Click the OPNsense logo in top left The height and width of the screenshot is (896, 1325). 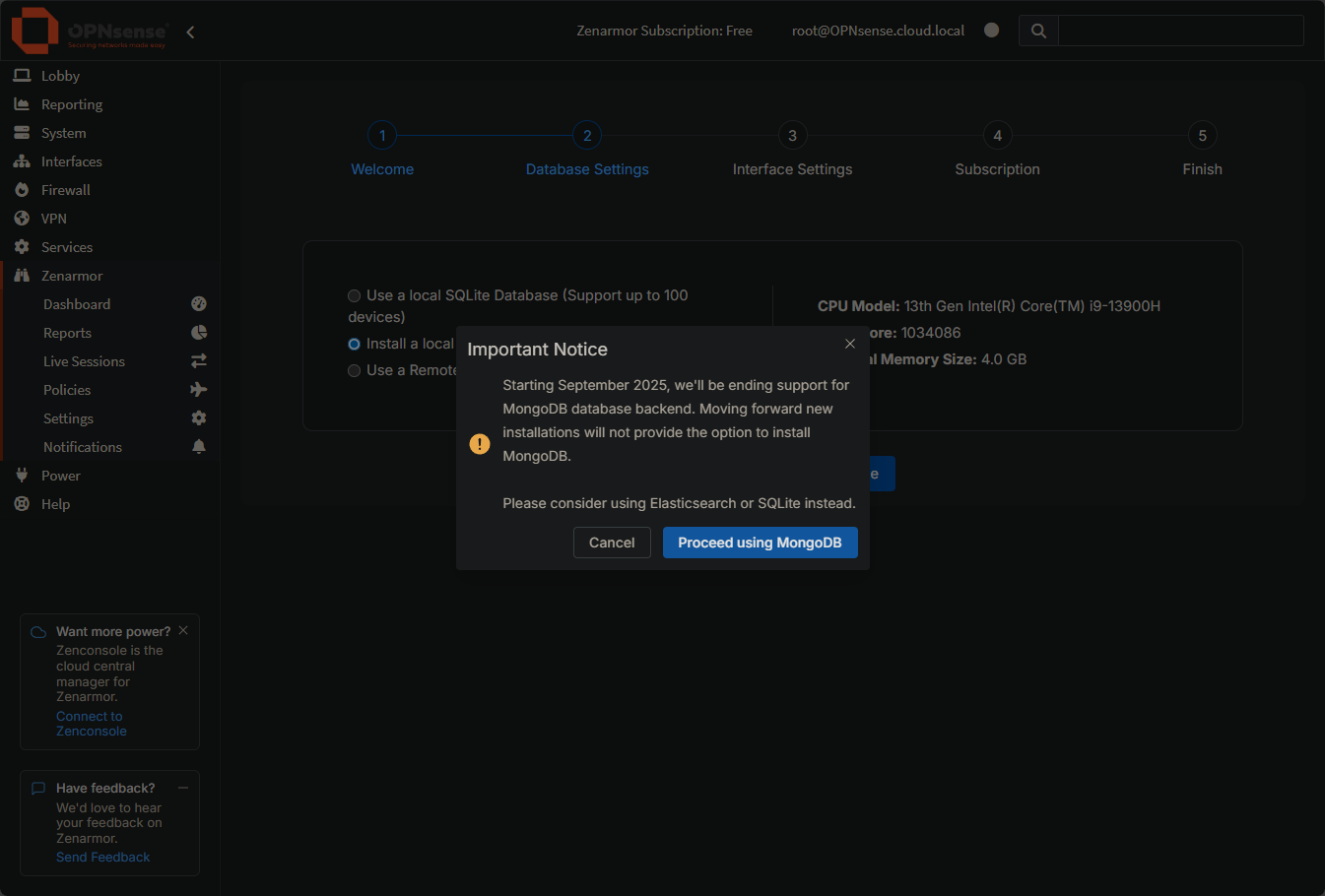(x=33, y=30)
